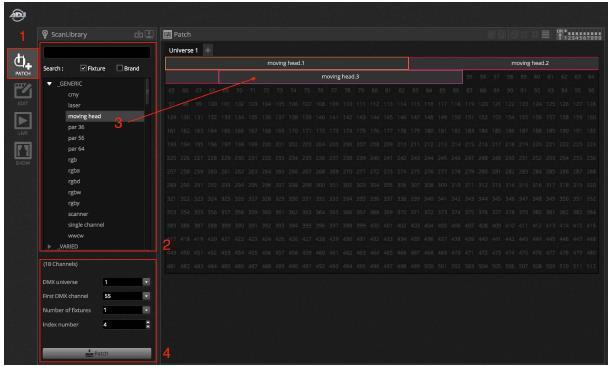Switch to the Edit mode icon

click(23, 93)
